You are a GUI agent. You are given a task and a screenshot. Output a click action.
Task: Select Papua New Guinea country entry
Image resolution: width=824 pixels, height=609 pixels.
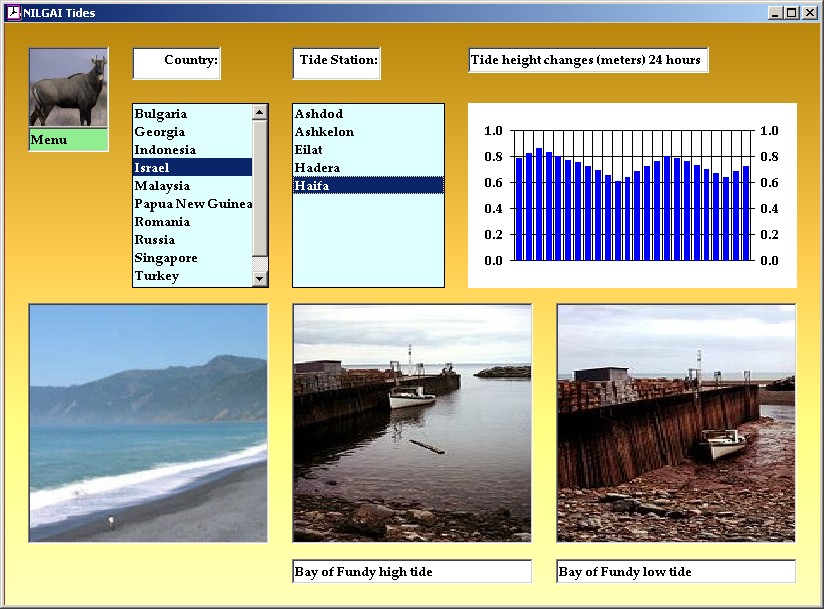pyautogui.click(x=192, y=204)
